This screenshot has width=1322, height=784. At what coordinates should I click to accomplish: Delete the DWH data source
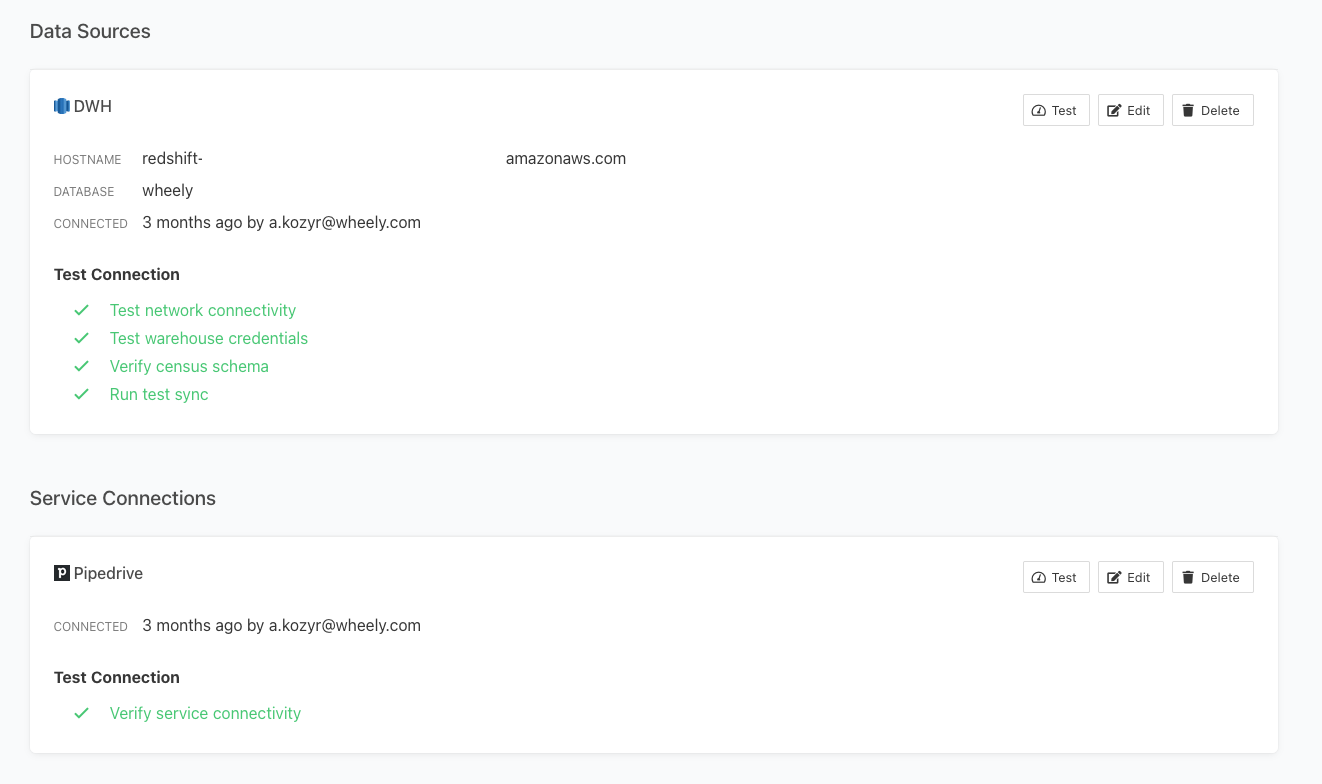(x=1213, y=110)
